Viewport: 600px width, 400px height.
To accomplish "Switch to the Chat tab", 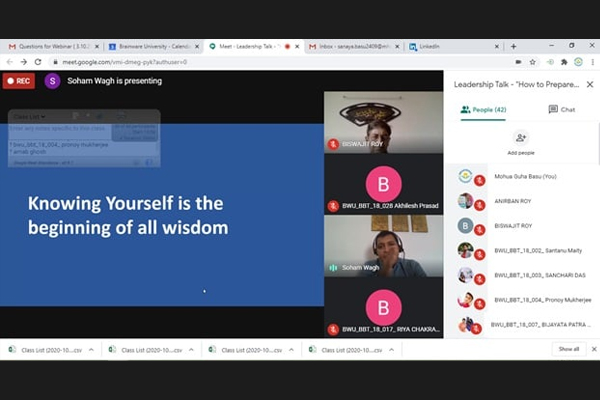I will (561, 109).
